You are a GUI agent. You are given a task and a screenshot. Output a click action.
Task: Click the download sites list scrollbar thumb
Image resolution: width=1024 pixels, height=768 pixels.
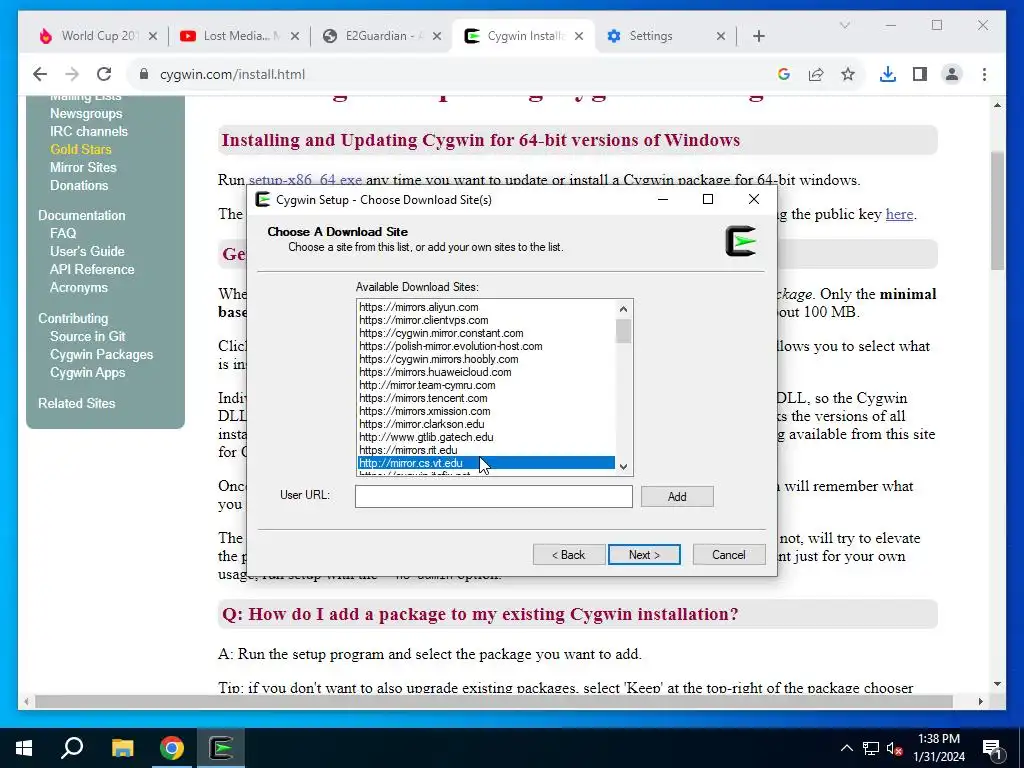point(623,331)
